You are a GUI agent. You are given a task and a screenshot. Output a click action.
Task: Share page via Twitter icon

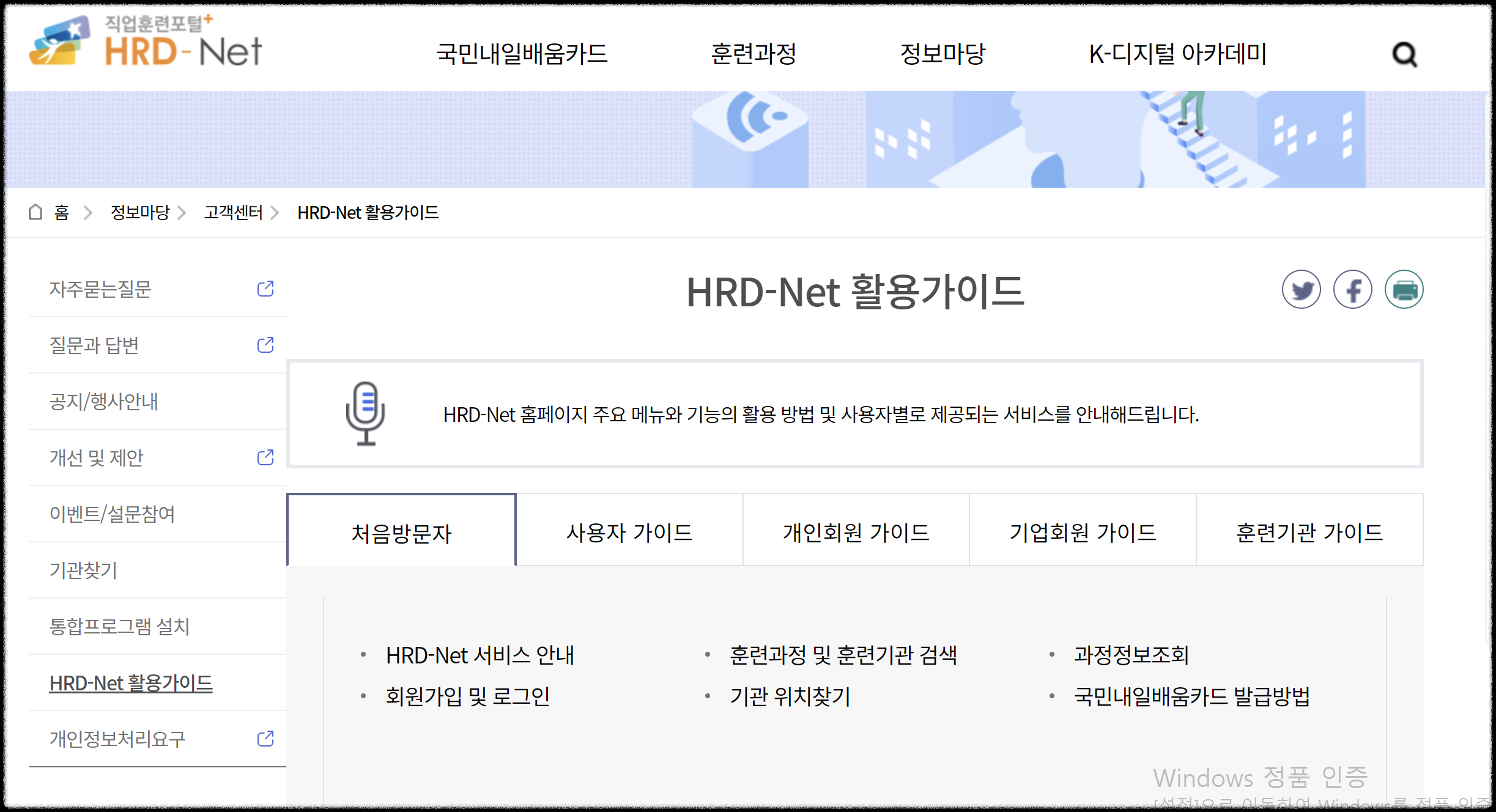(1301, 289)
